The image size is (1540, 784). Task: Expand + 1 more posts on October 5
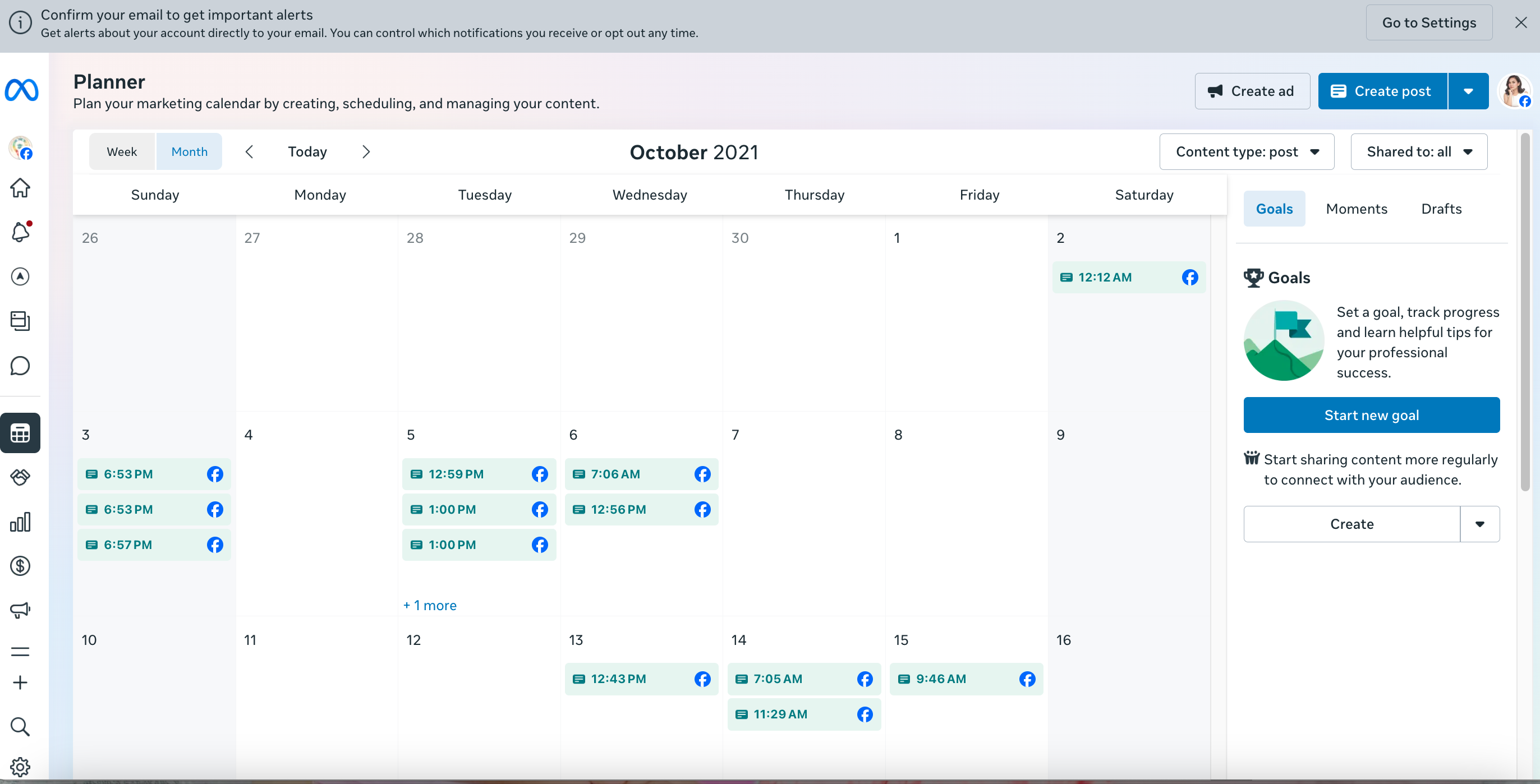click(x=430, y=605)
